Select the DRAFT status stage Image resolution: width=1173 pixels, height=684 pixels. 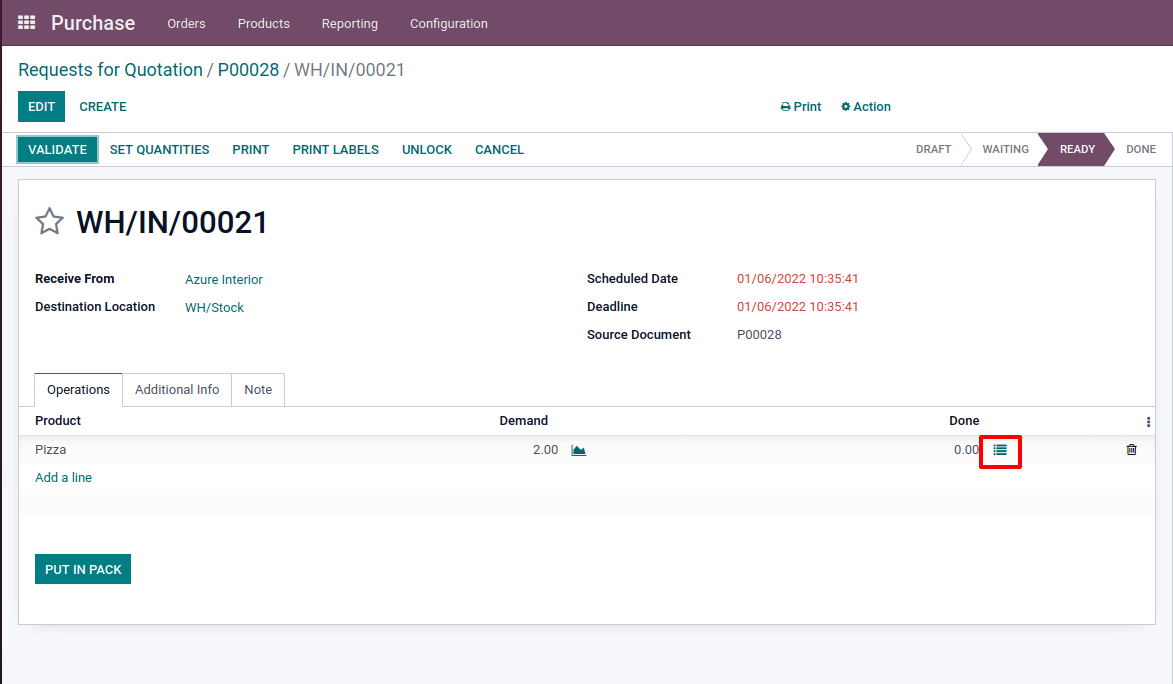(934, 149)
